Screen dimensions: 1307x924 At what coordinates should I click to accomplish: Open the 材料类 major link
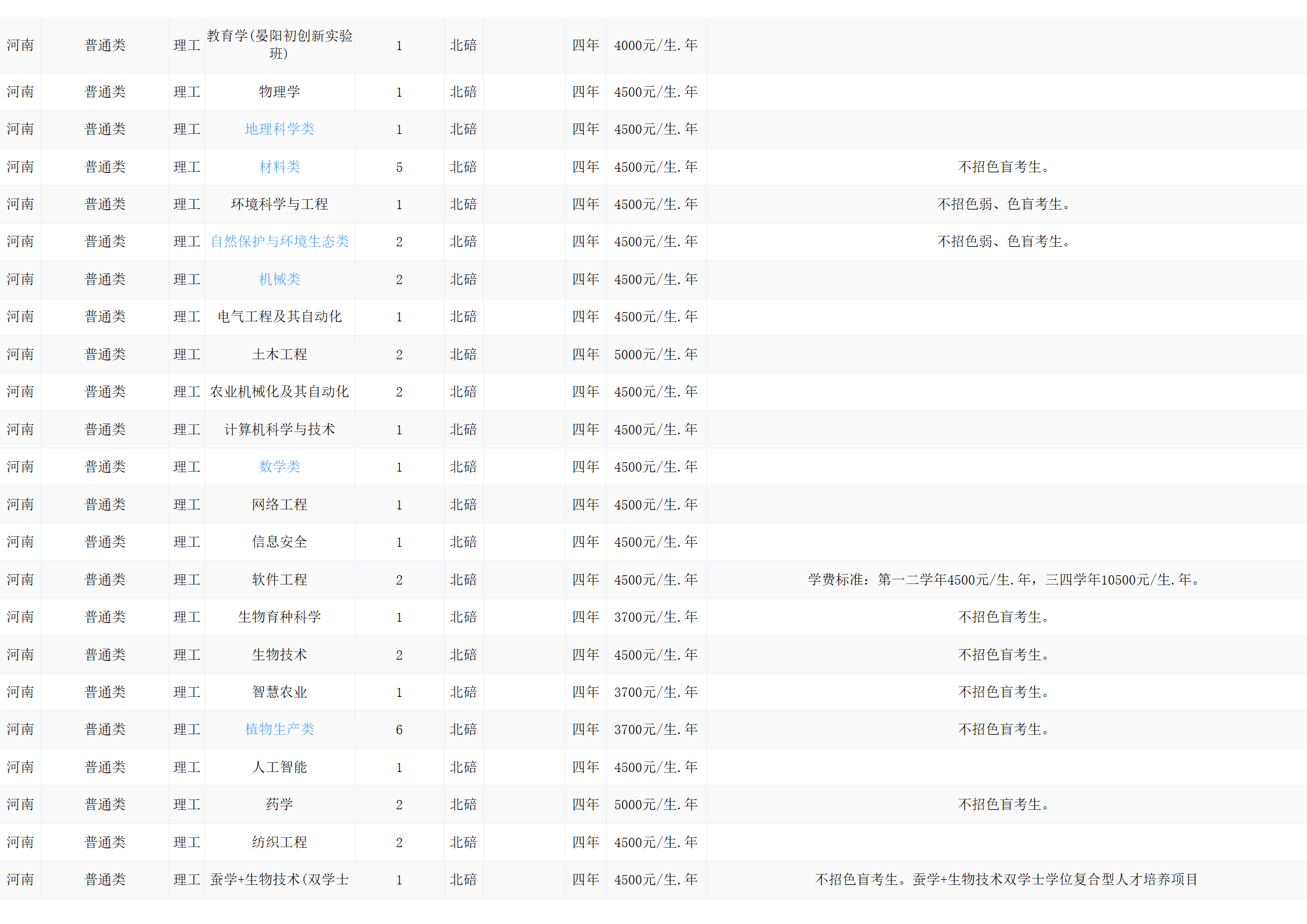coord(279,167)
